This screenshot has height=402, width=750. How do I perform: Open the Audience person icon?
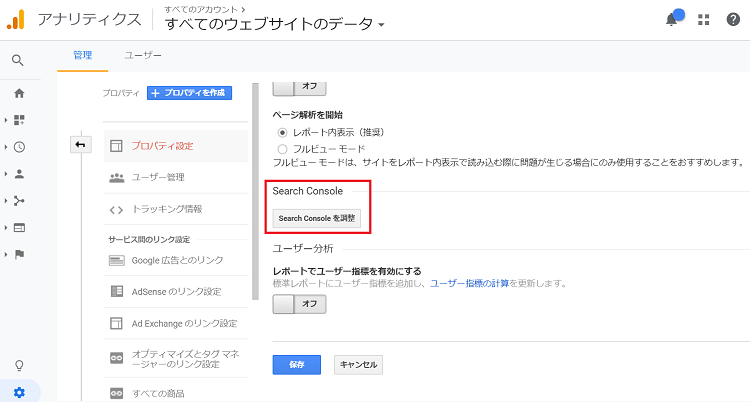click(x=19, y=174)
